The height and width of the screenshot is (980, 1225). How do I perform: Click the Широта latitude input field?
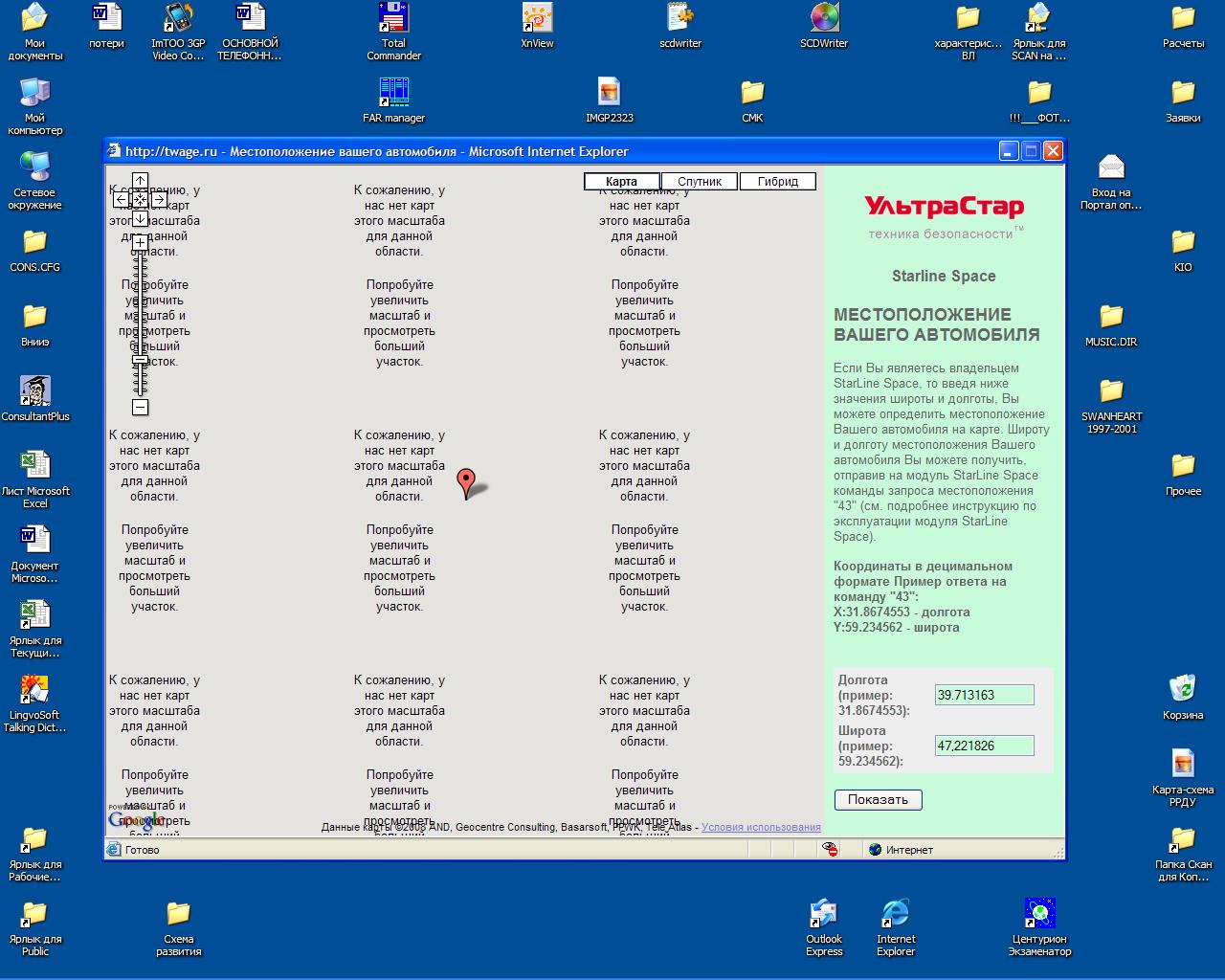[984, 746]
